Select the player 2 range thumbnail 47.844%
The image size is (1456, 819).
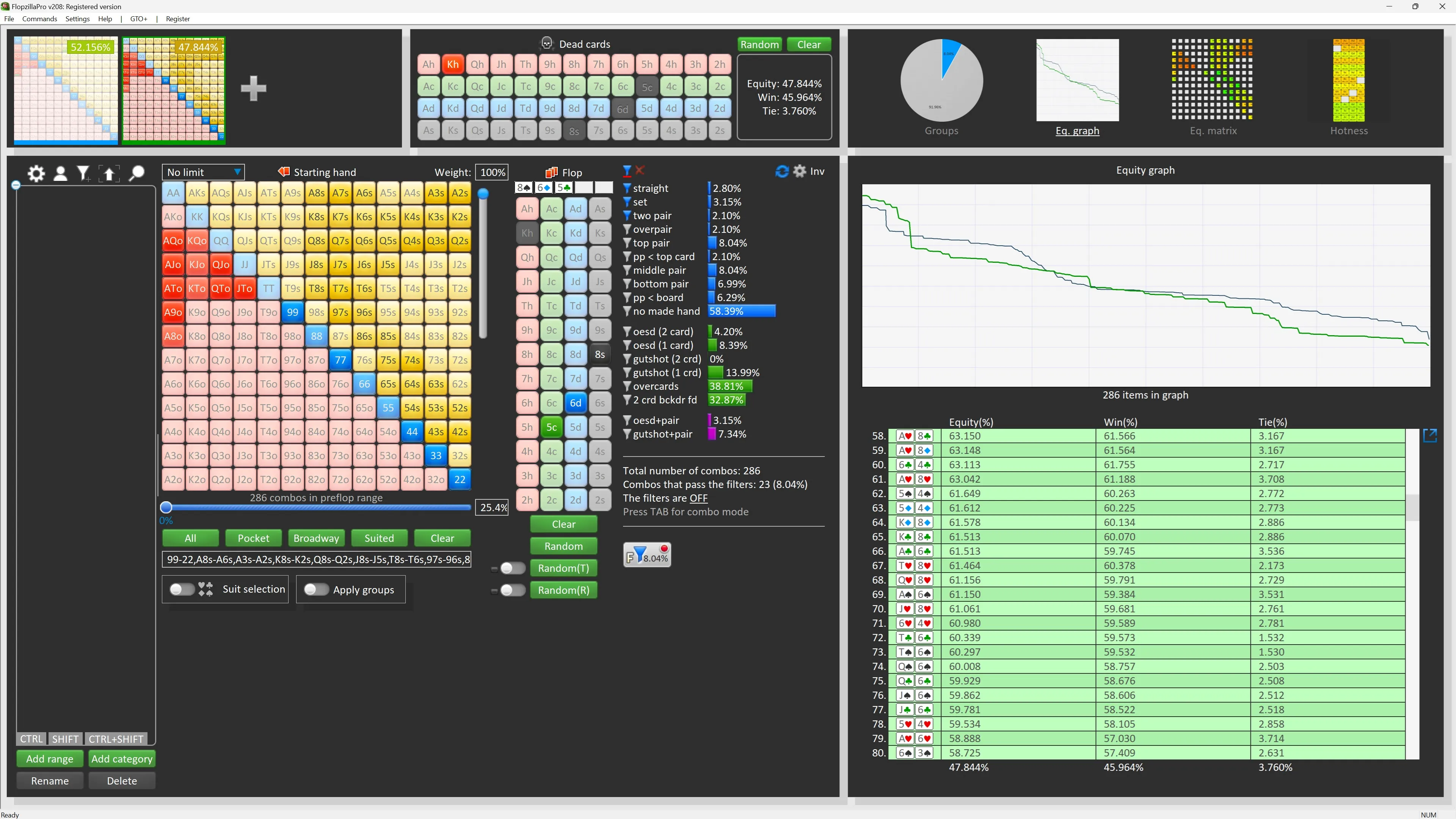point(174,90)
